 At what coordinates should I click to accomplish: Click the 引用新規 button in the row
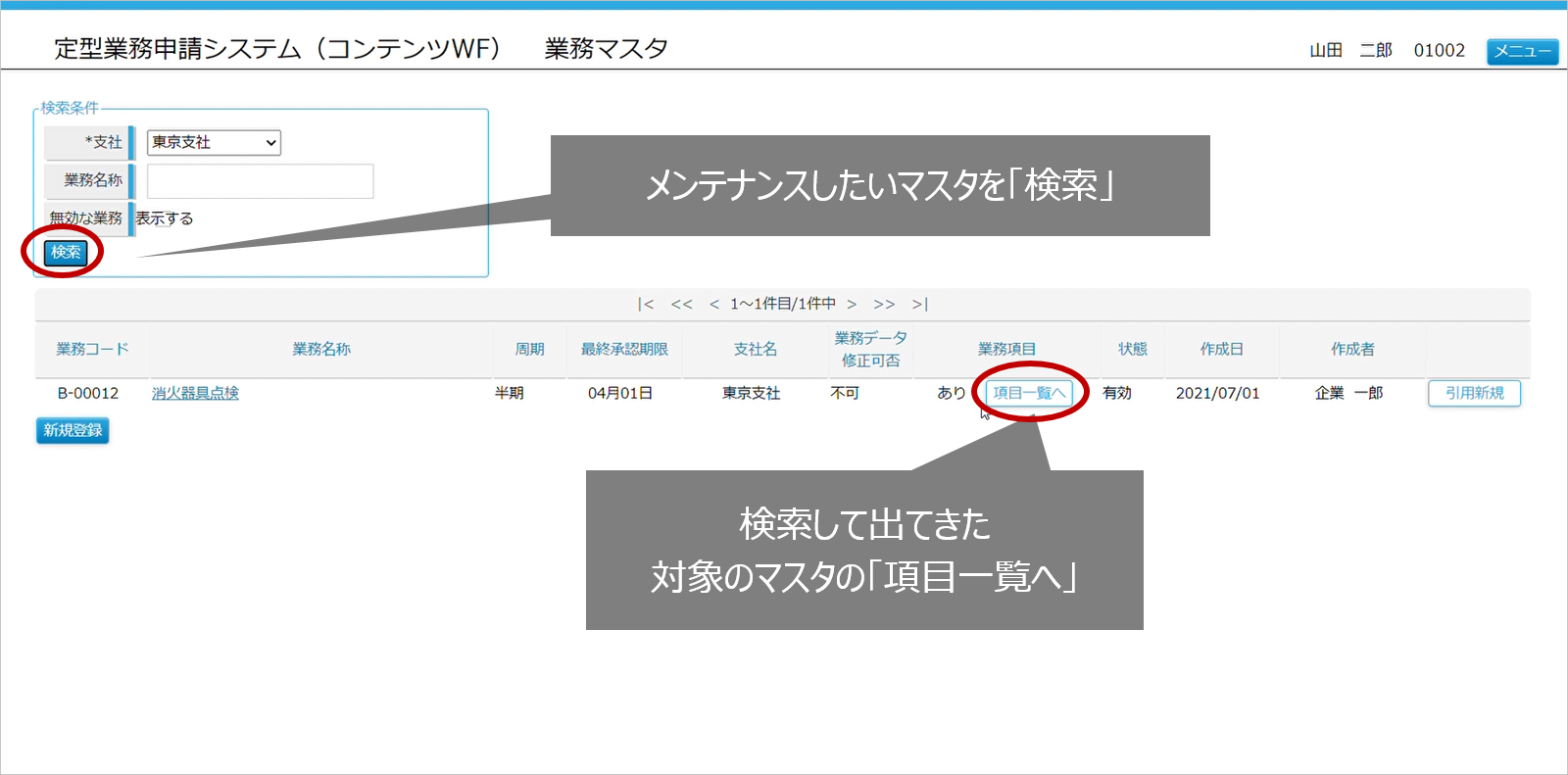(x=1474, y=393)
